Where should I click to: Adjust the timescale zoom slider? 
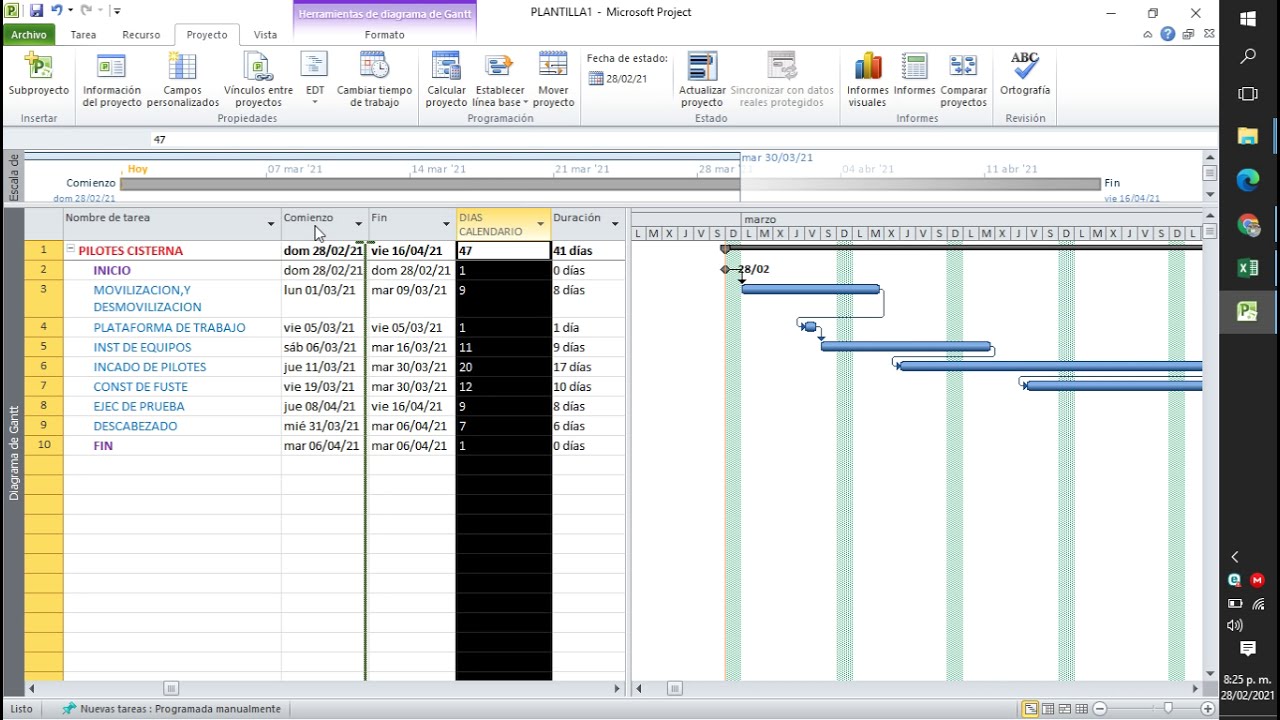[x=1167, y=709]
